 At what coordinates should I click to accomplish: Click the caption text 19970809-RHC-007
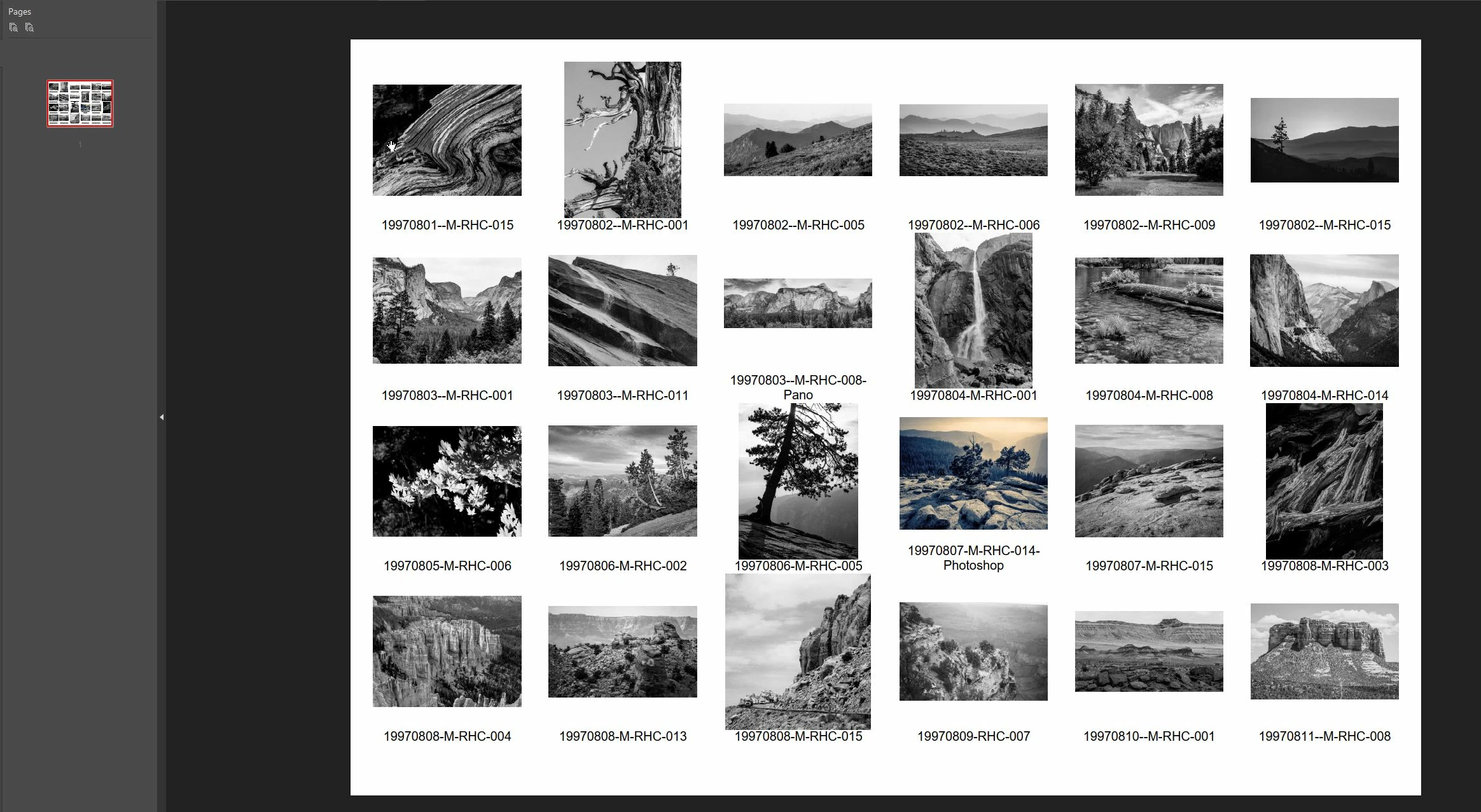[x=973, y=736]
